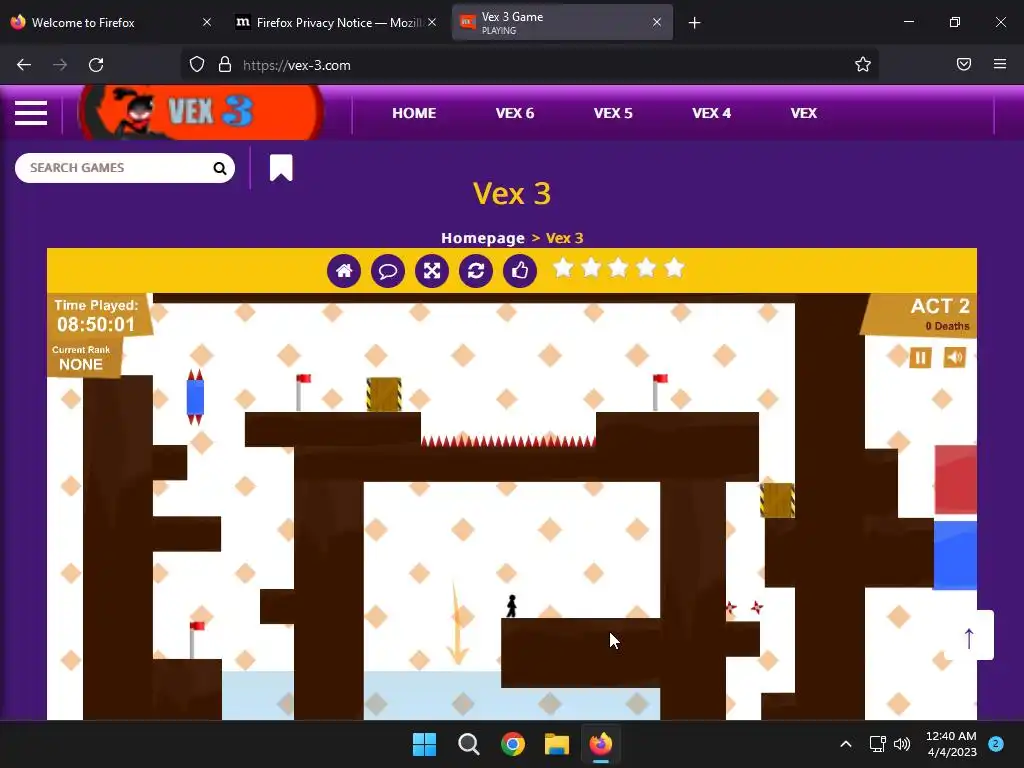
Task: Click the scroll-to-top arrow button
Action: [x=968, y=636]
